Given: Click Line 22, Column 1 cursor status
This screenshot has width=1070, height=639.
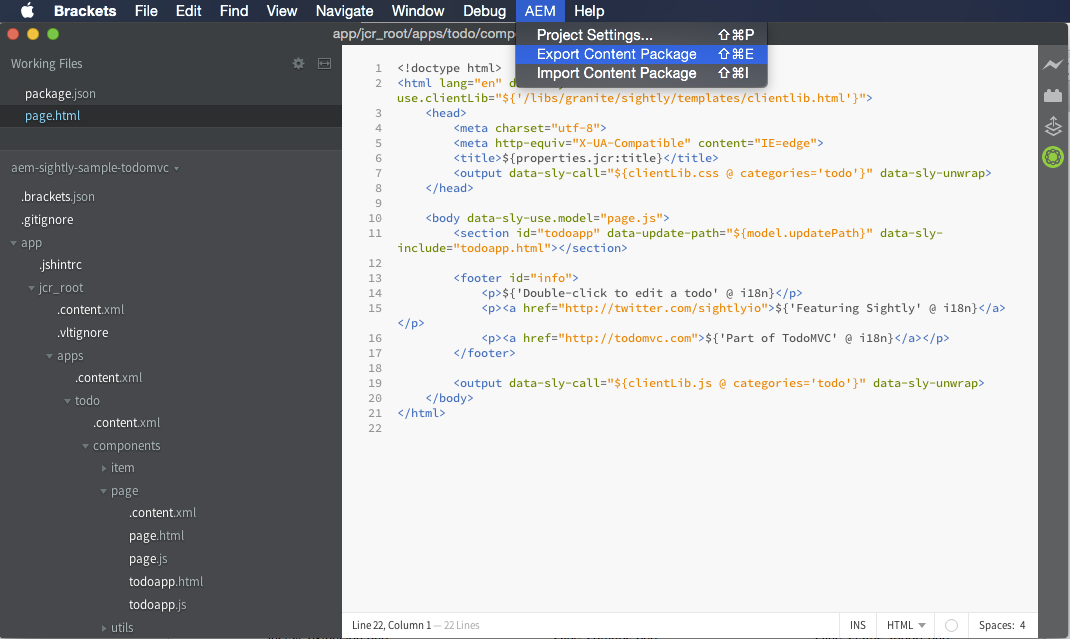Looking at the screenshot, I should point(392,625).
